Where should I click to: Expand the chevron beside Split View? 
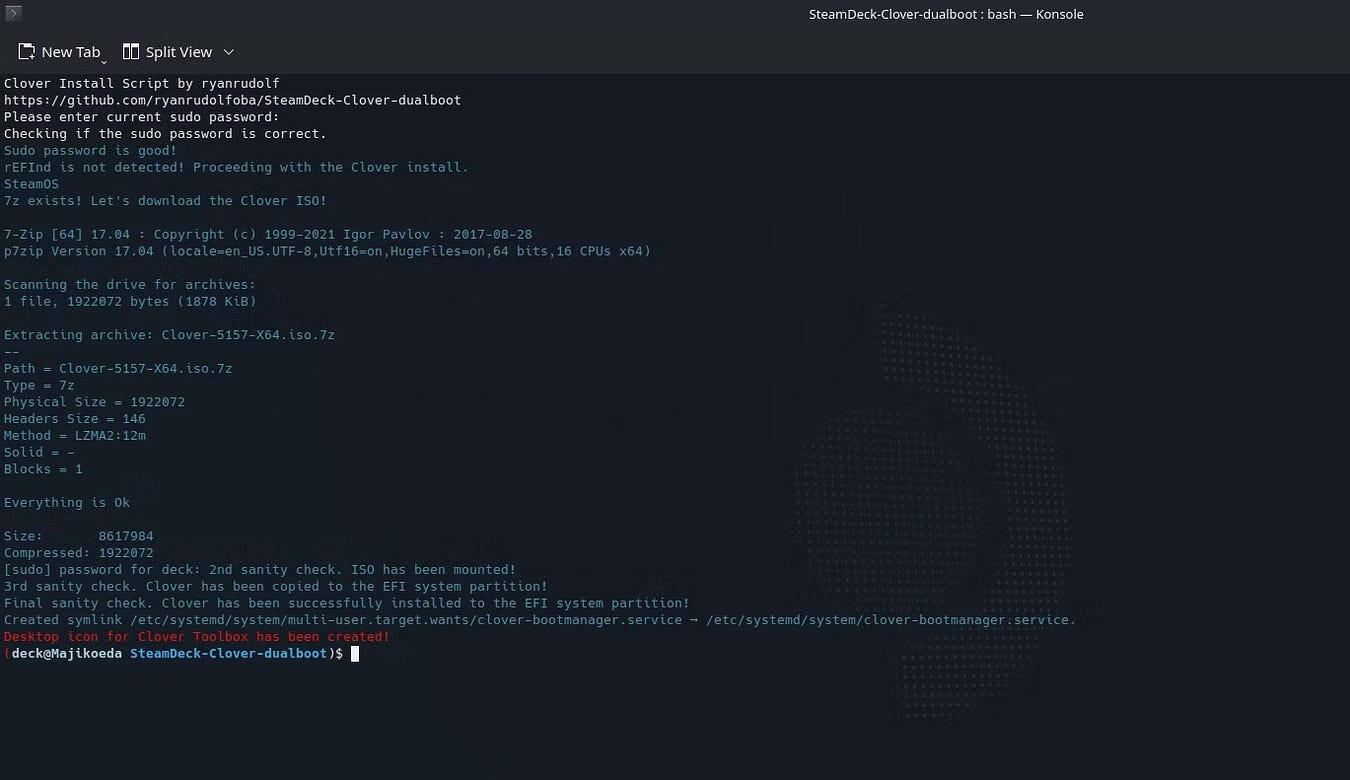click(x=228, y=52)
